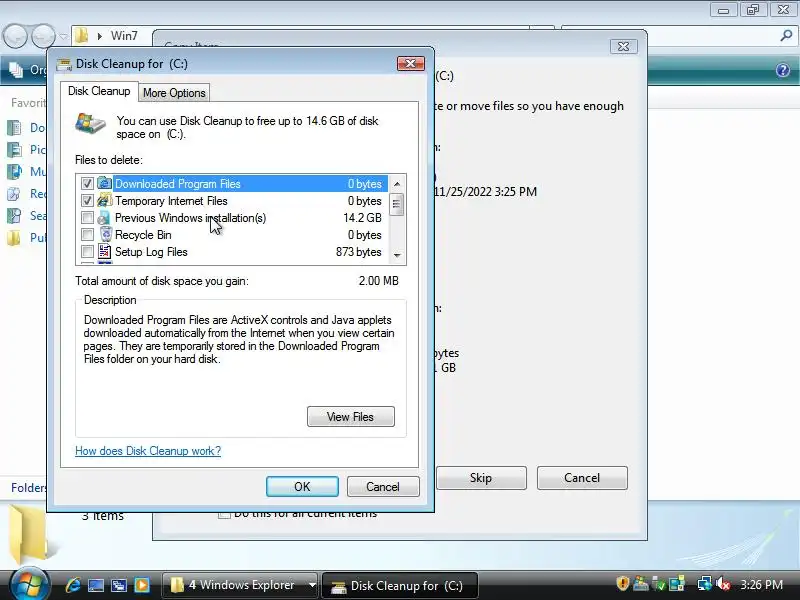Screen dimensions: 800x600
Task: Close the background copy dialog
Action: [623, 46]
